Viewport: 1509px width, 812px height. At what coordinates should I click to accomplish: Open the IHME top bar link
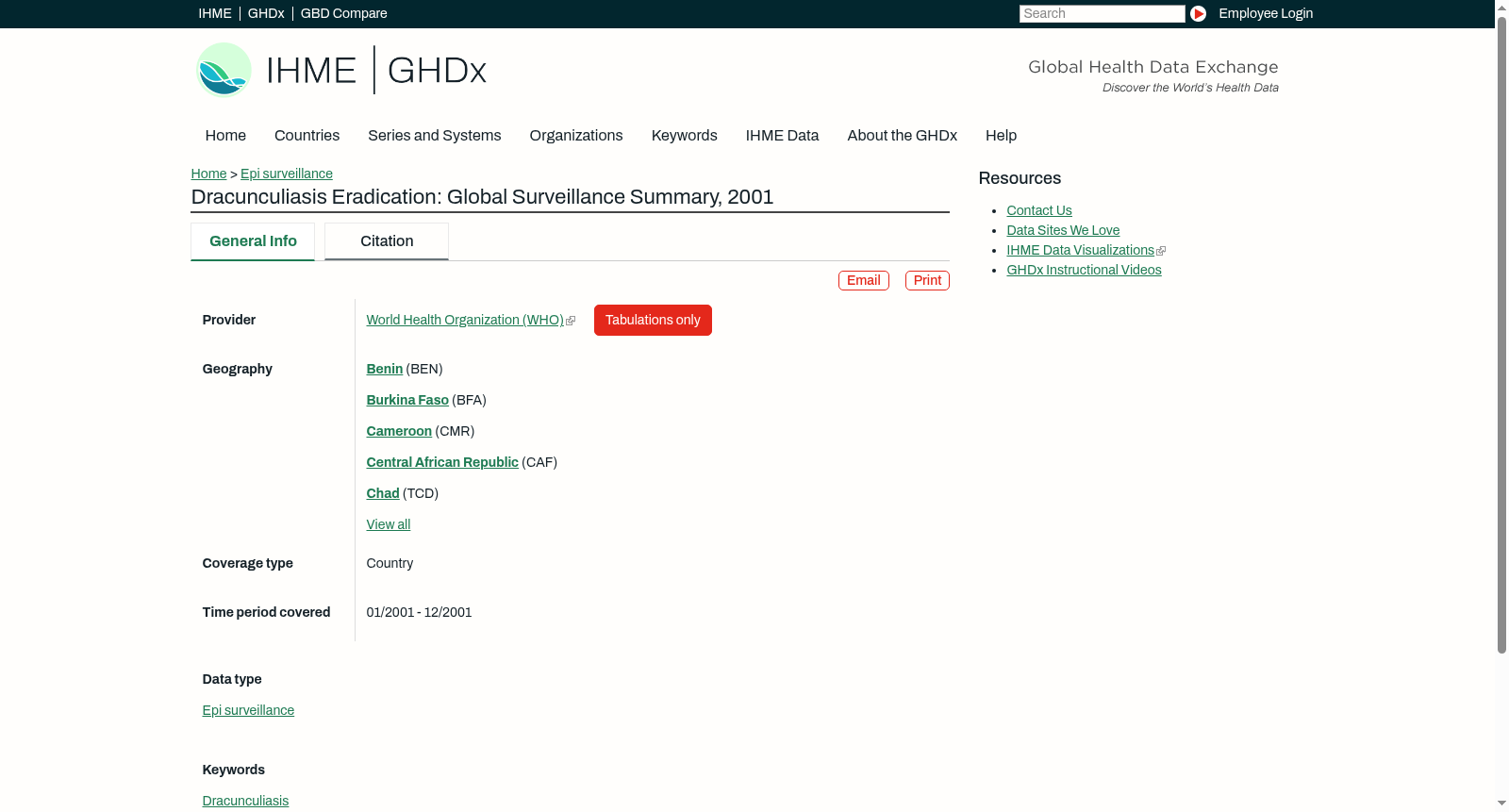215,13
